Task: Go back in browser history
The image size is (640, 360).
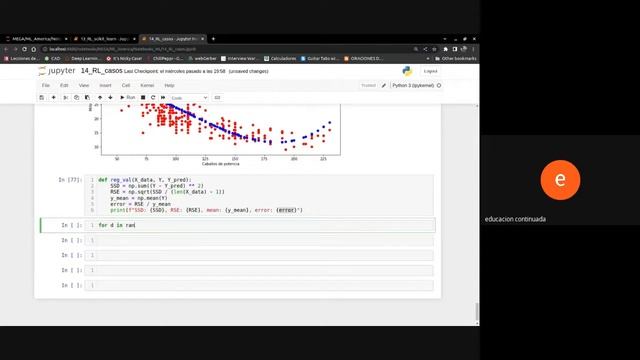Action: tap(6, 49)
